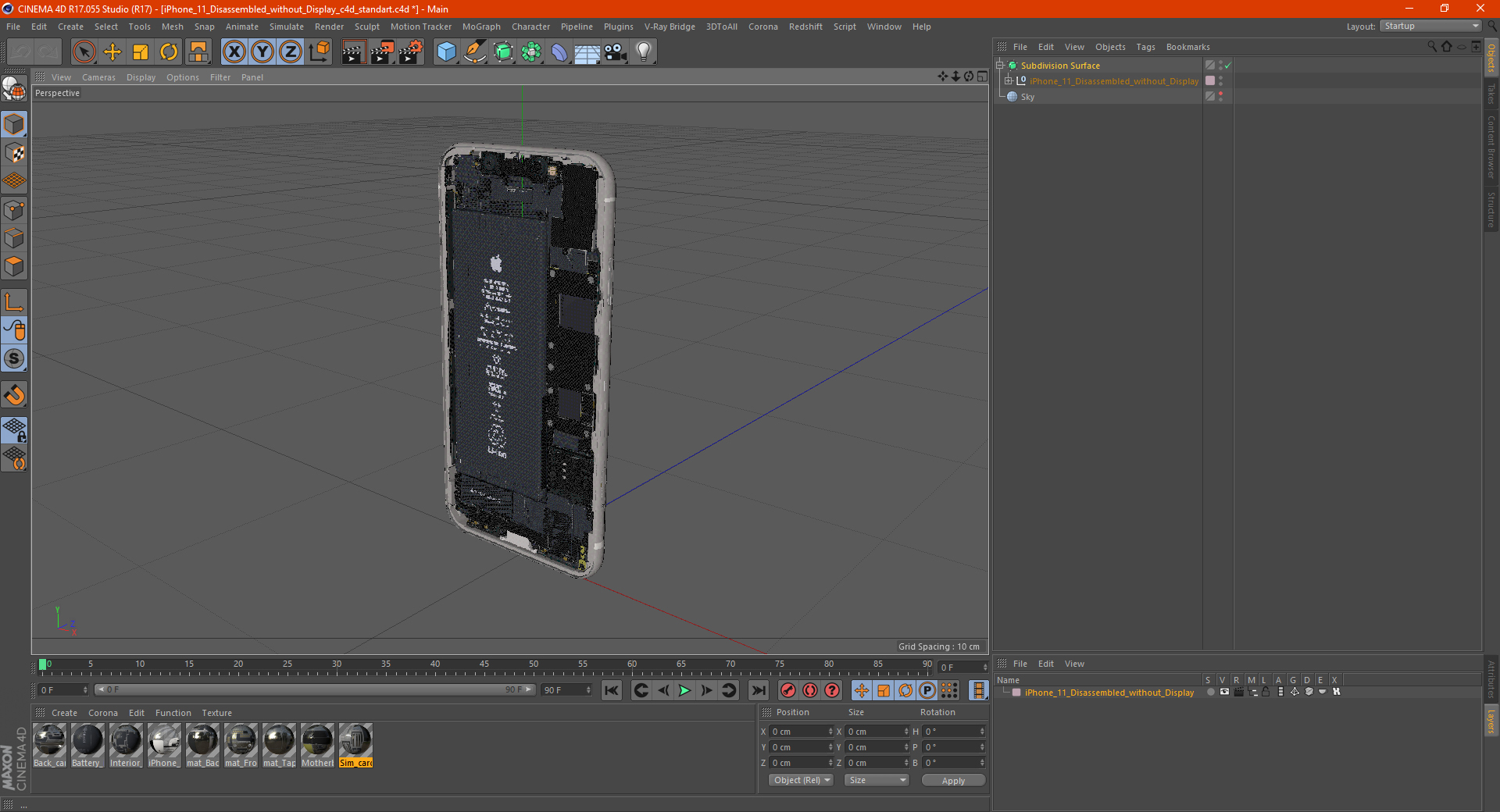Open the Simulate menu

(287, 27)
